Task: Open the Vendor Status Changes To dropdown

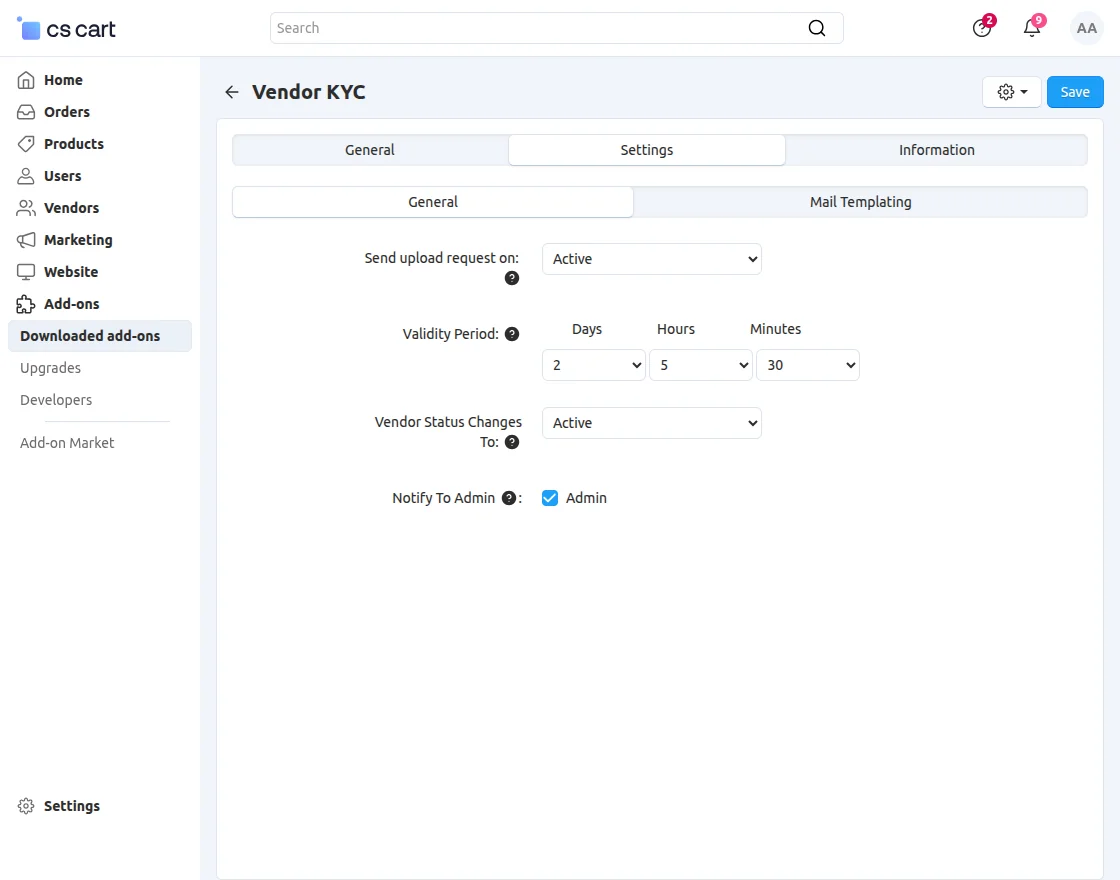Action: pos(651,422)
